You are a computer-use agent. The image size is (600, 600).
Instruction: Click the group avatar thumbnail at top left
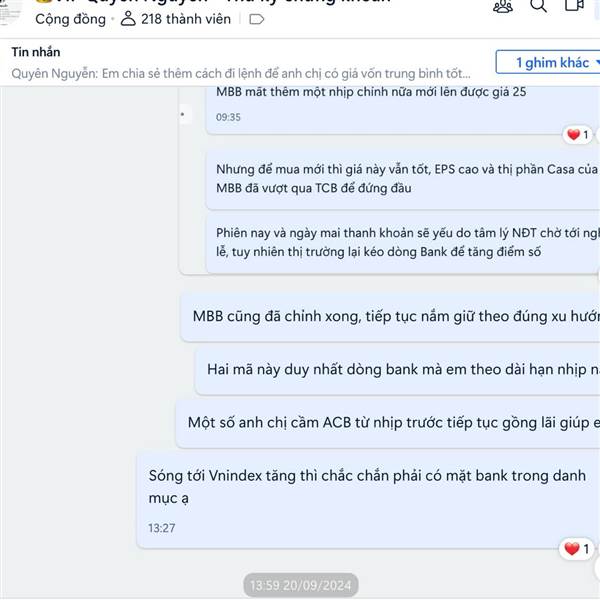coord(9,11)
